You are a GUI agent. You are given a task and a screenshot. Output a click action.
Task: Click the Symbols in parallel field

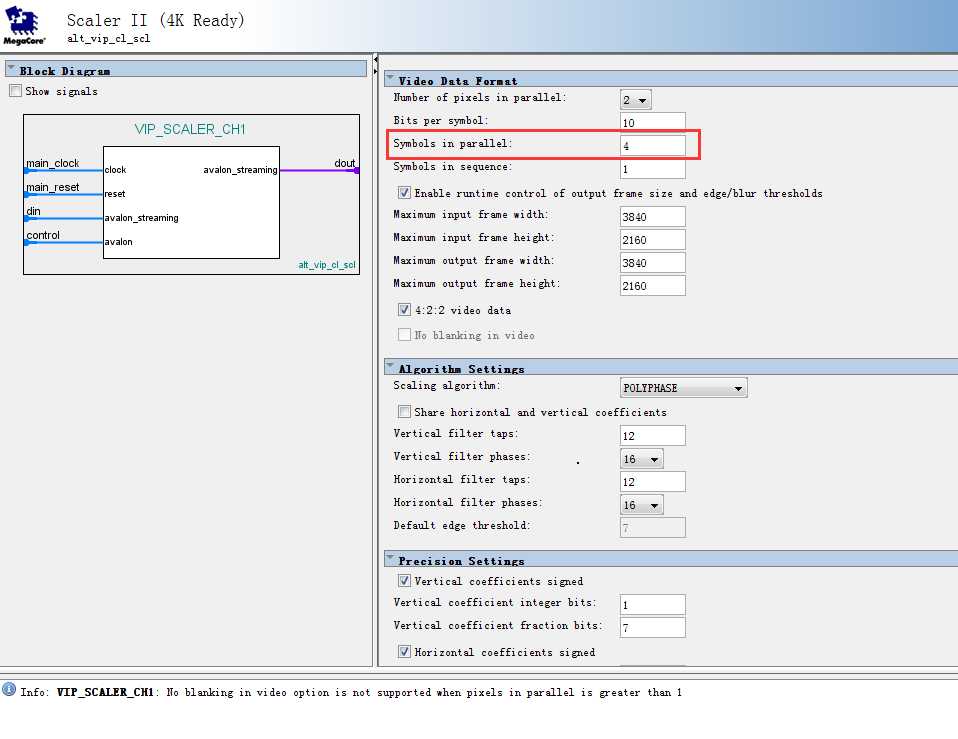pyautogui.click(x=653, y=145)
